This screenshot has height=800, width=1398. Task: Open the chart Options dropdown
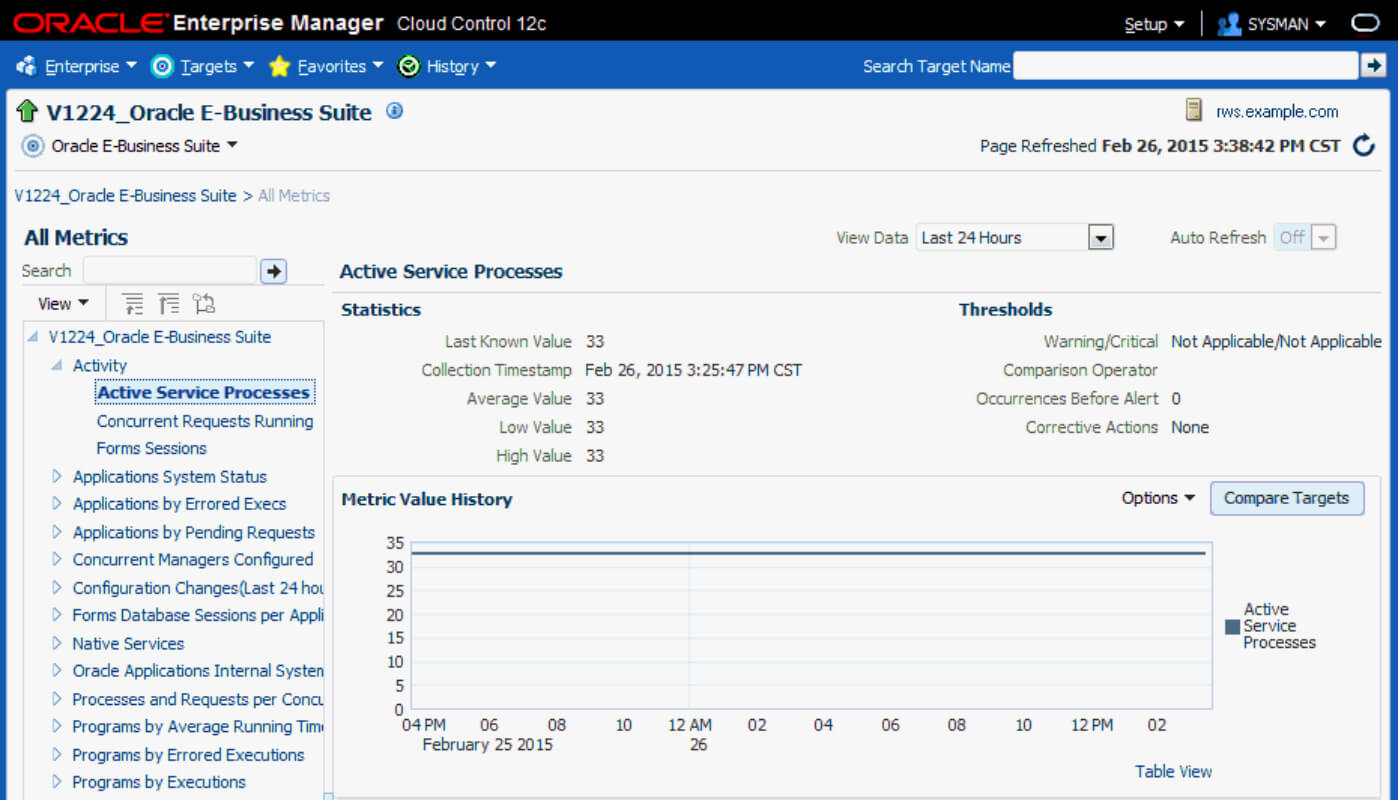[x=1158, y=498]
